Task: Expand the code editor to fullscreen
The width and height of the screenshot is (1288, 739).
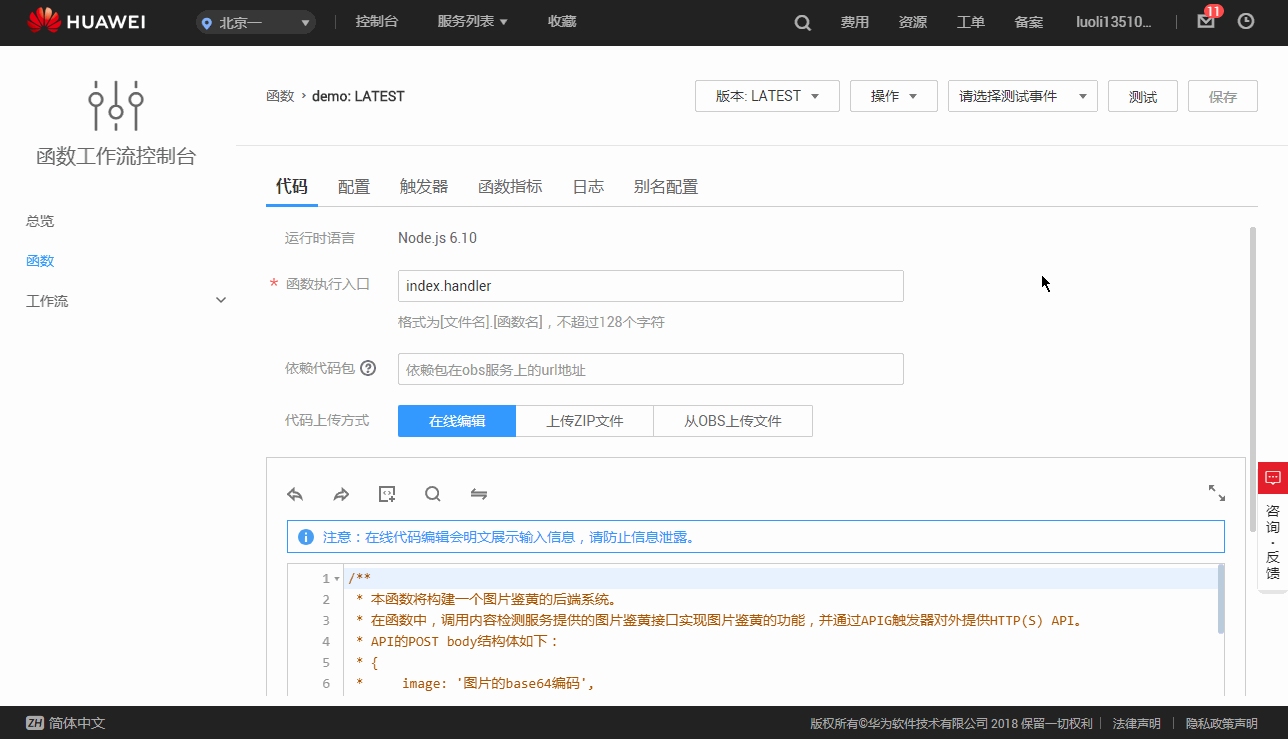Action: 1216,493
